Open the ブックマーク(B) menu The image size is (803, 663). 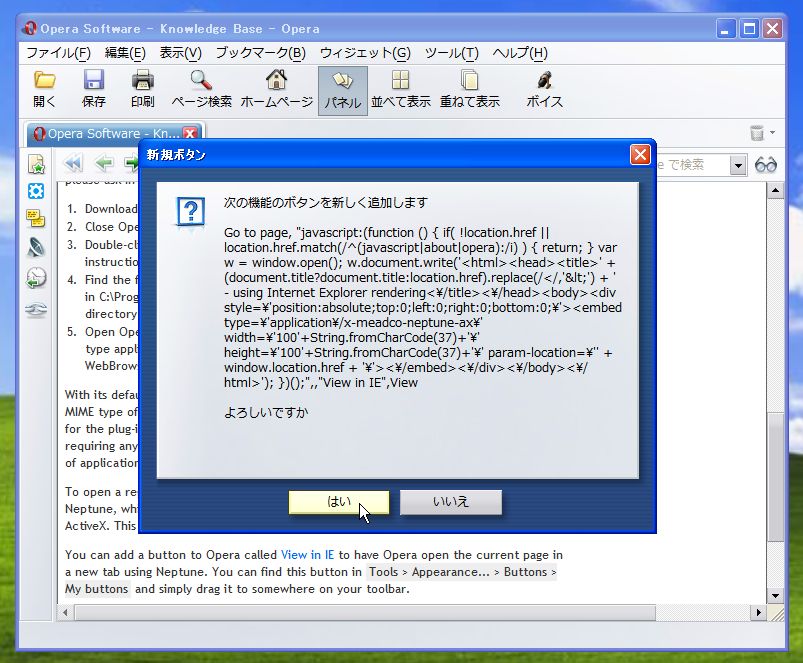click(x=261, y=53)
